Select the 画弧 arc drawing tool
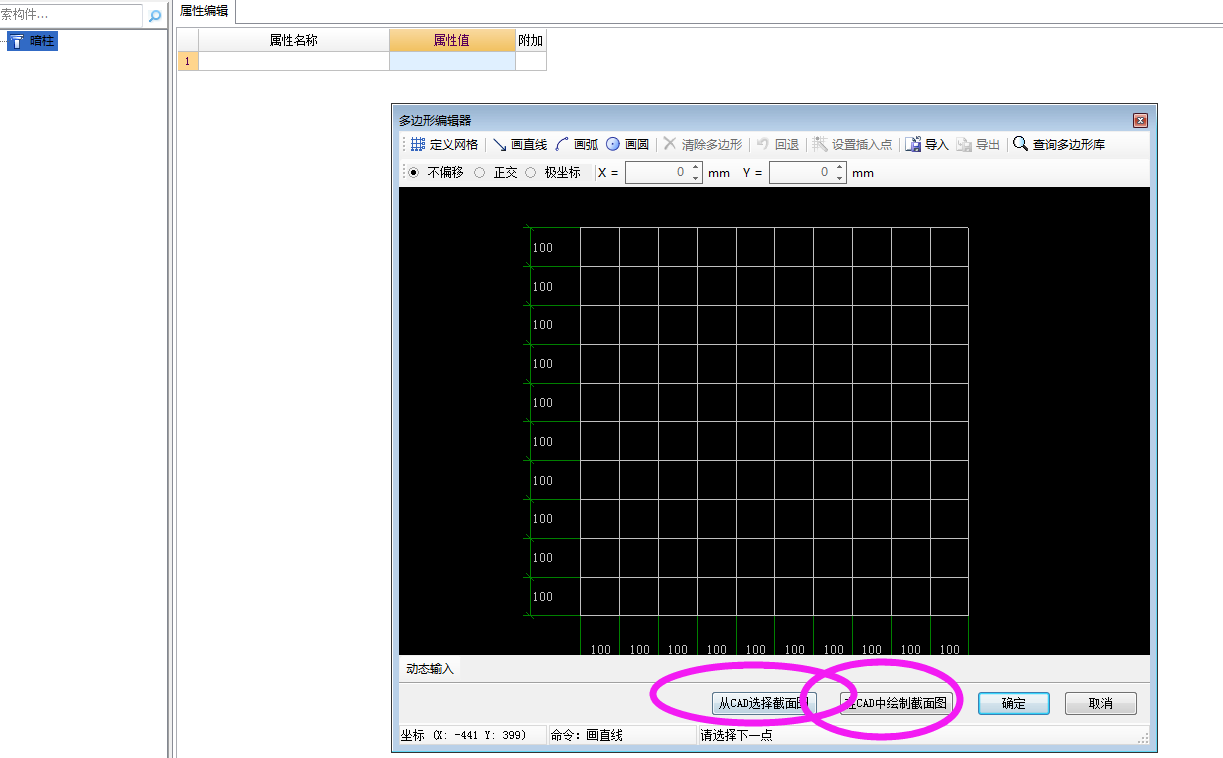This screenshot has height=758, width=1223. (577, 145)
